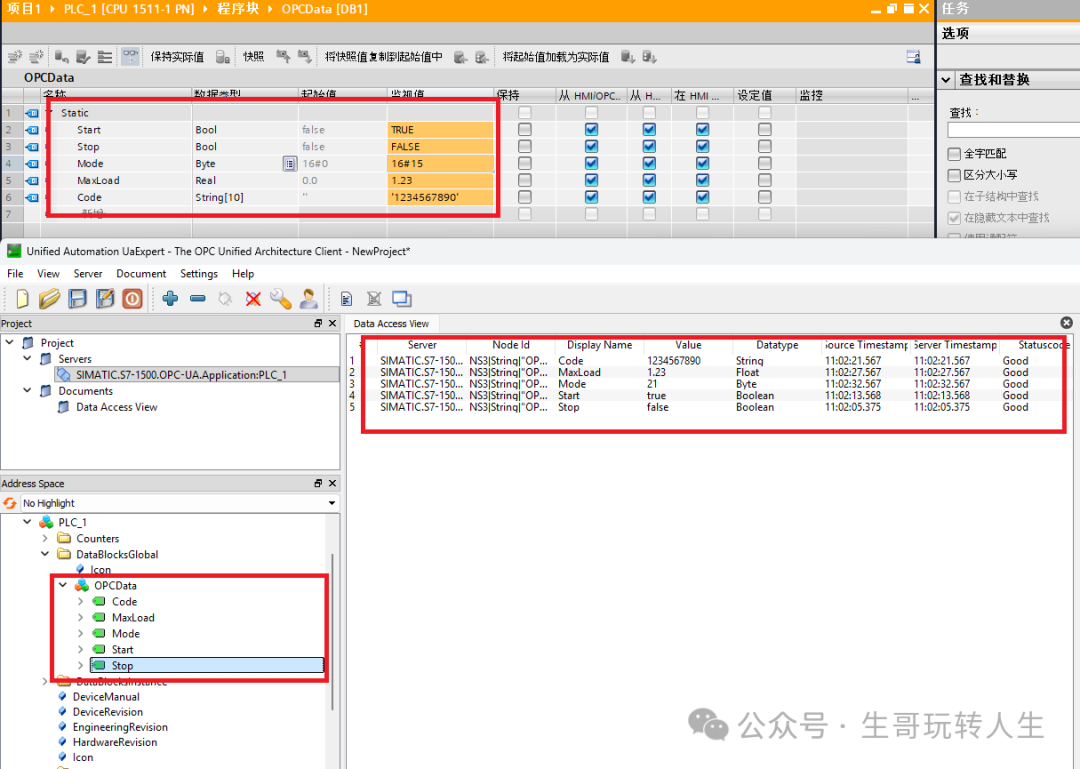Click wrench and key server settings icon
This screenshot has width=1080, height=769.
pos(280,298)
